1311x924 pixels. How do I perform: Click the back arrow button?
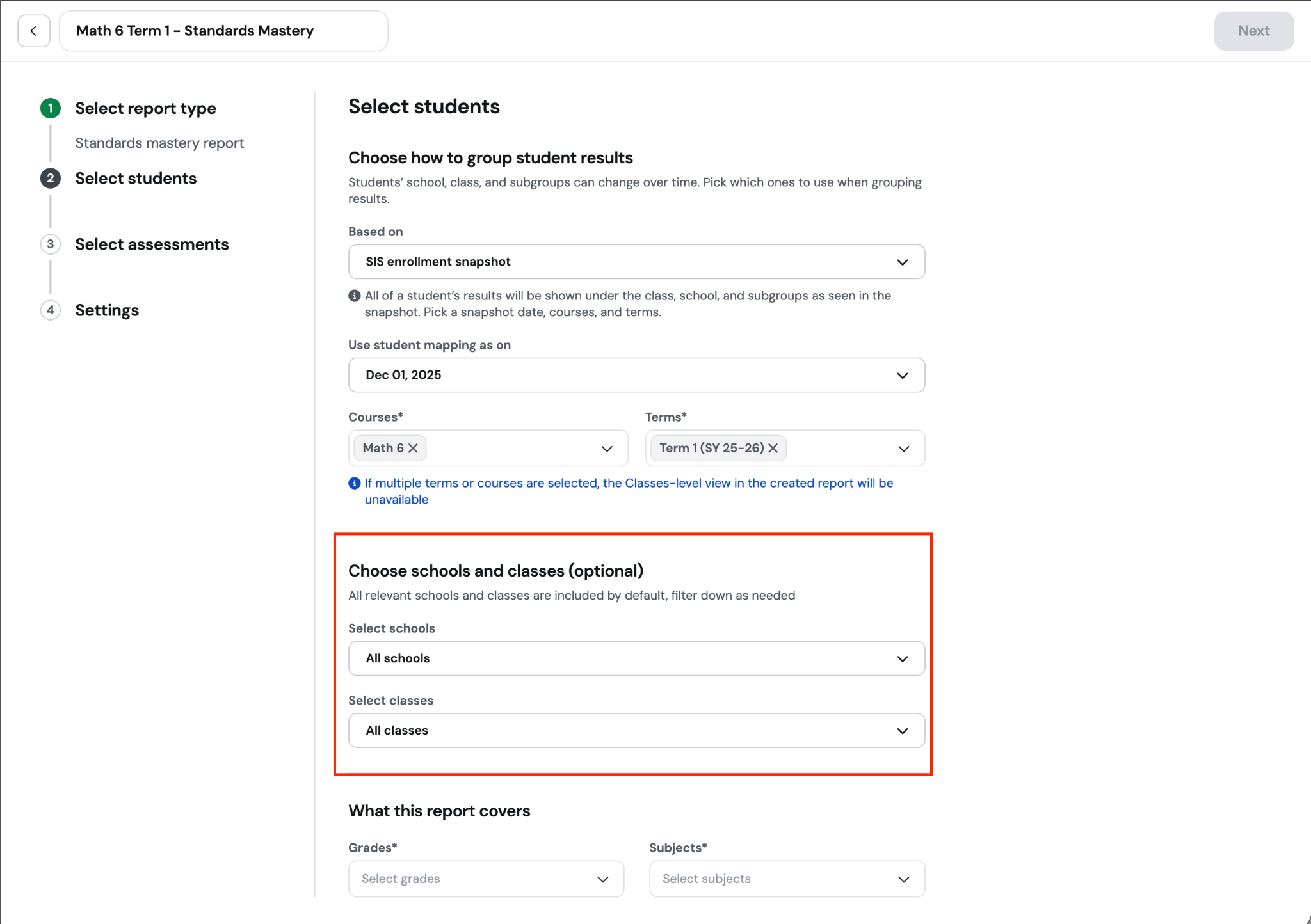[34, 31]
